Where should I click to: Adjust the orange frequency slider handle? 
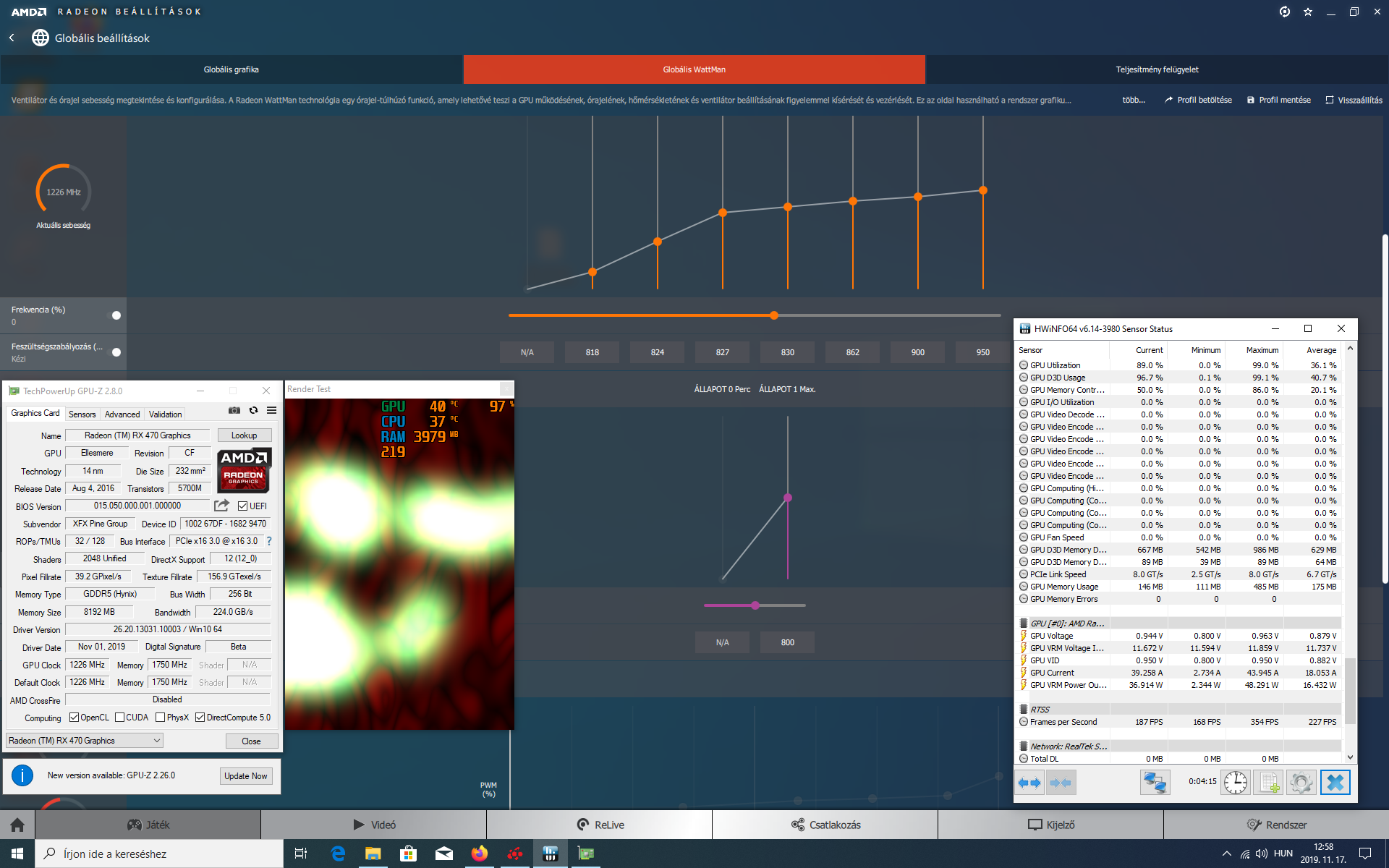774,315
